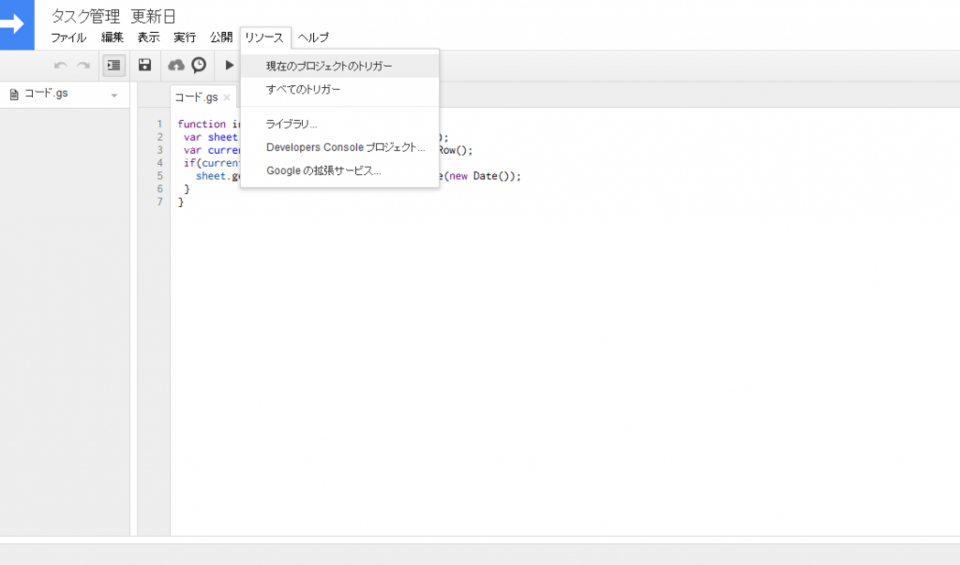Open Developers Console プロジェクト... entry

tap(345, 147)
